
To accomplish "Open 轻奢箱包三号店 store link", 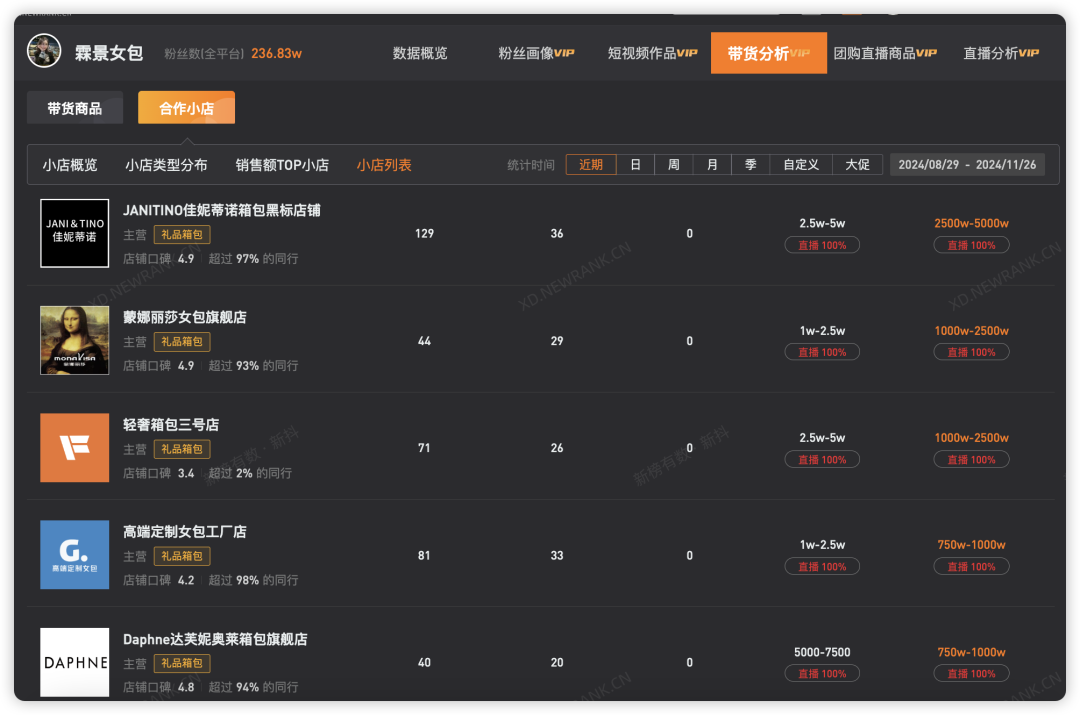I will click(171, 424).
